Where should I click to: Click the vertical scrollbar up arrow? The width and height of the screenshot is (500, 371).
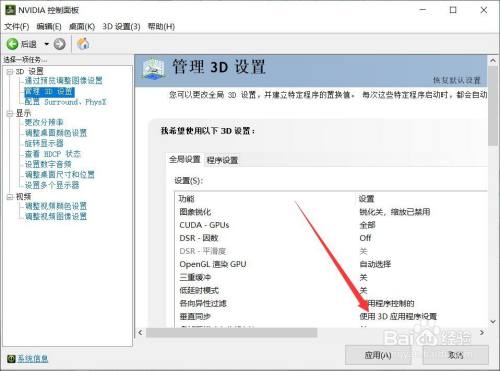click(493, 61)
